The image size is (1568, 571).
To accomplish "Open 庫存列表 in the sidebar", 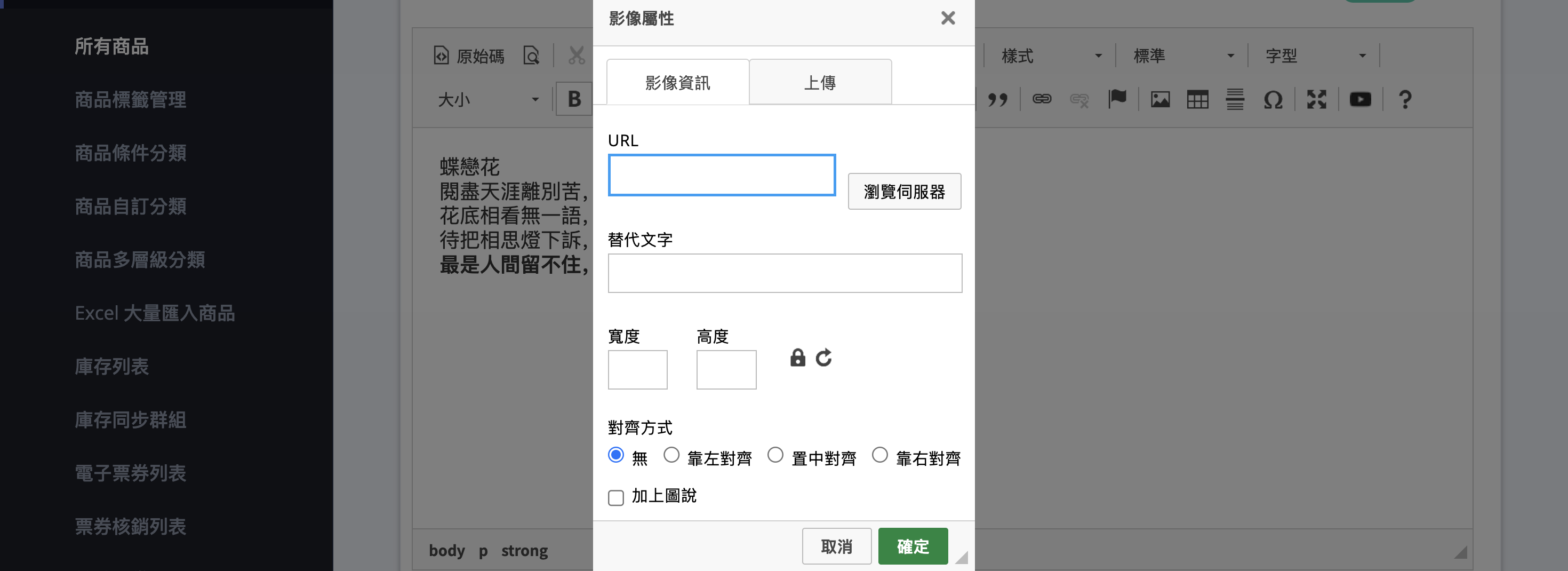I will pyautogui.click(x=111, y=367).
